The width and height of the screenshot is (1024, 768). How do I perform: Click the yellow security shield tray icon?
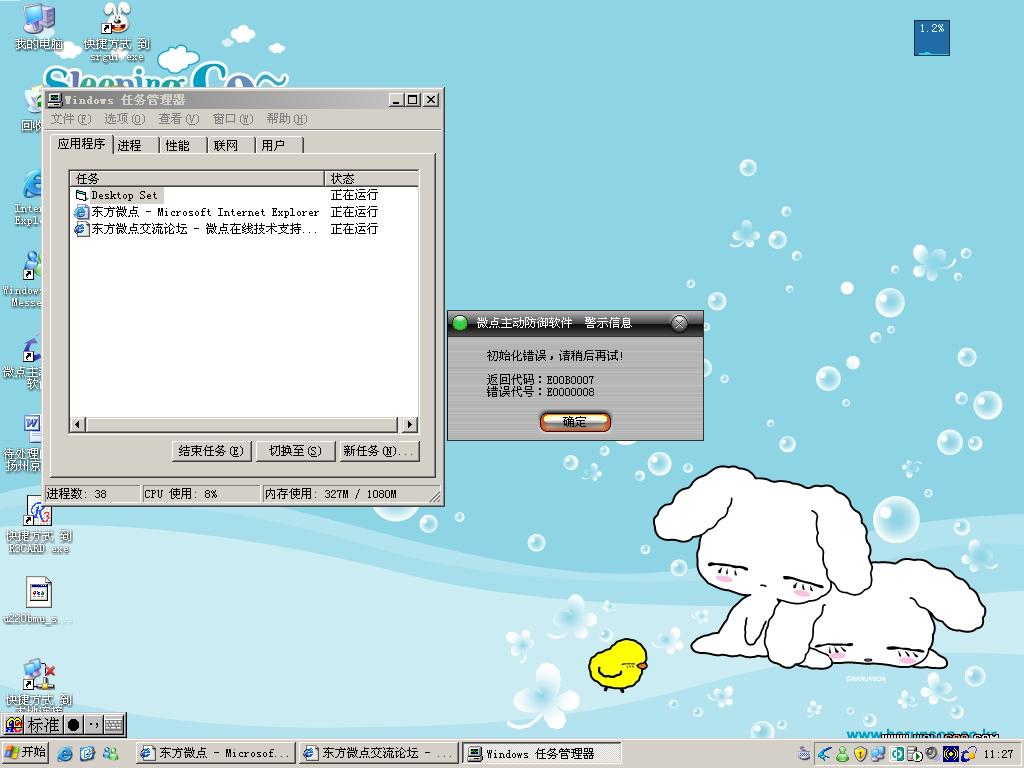(860, 754)
